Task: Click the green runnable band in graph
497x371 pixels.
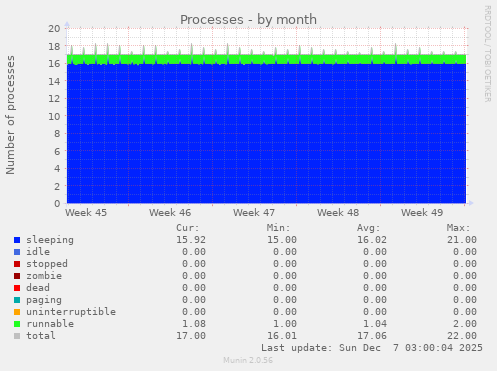Action: 266,59
